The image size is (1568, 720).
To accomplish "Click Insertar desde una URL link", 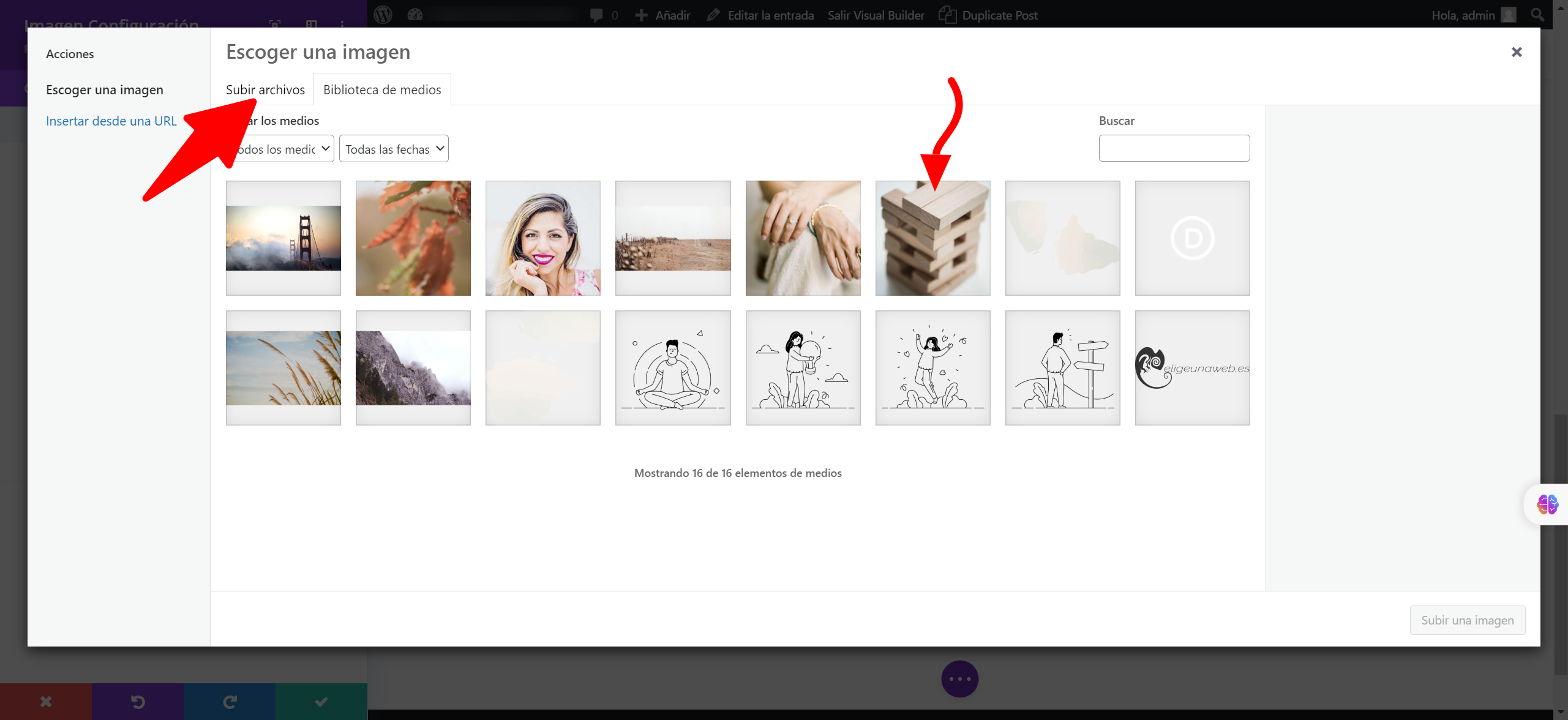I will [111, 121].
